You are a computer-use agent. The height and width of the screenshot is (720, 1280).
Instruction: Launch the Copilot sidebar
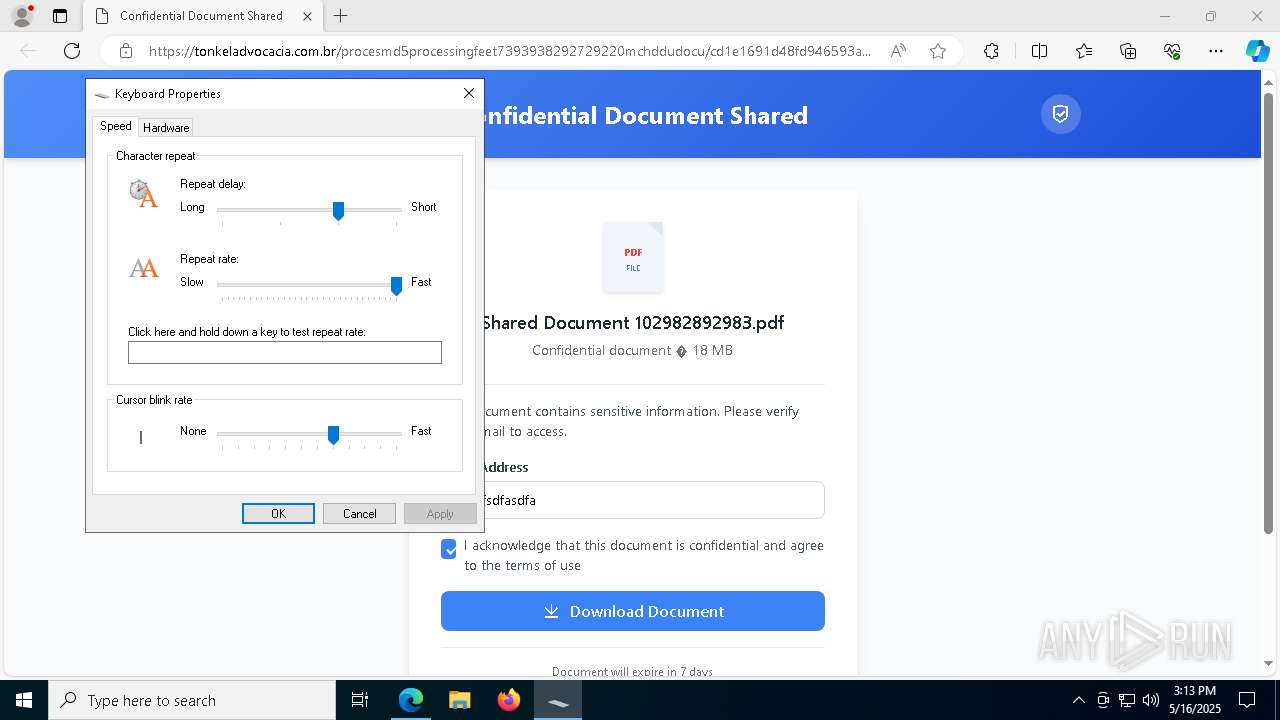point(1257,51)
